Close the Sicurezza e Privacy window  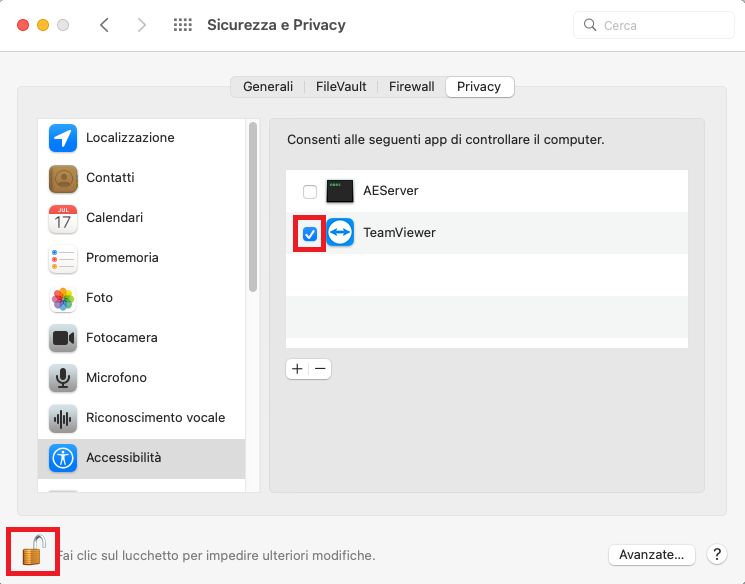pyautogui.click(x=23, y=25)
